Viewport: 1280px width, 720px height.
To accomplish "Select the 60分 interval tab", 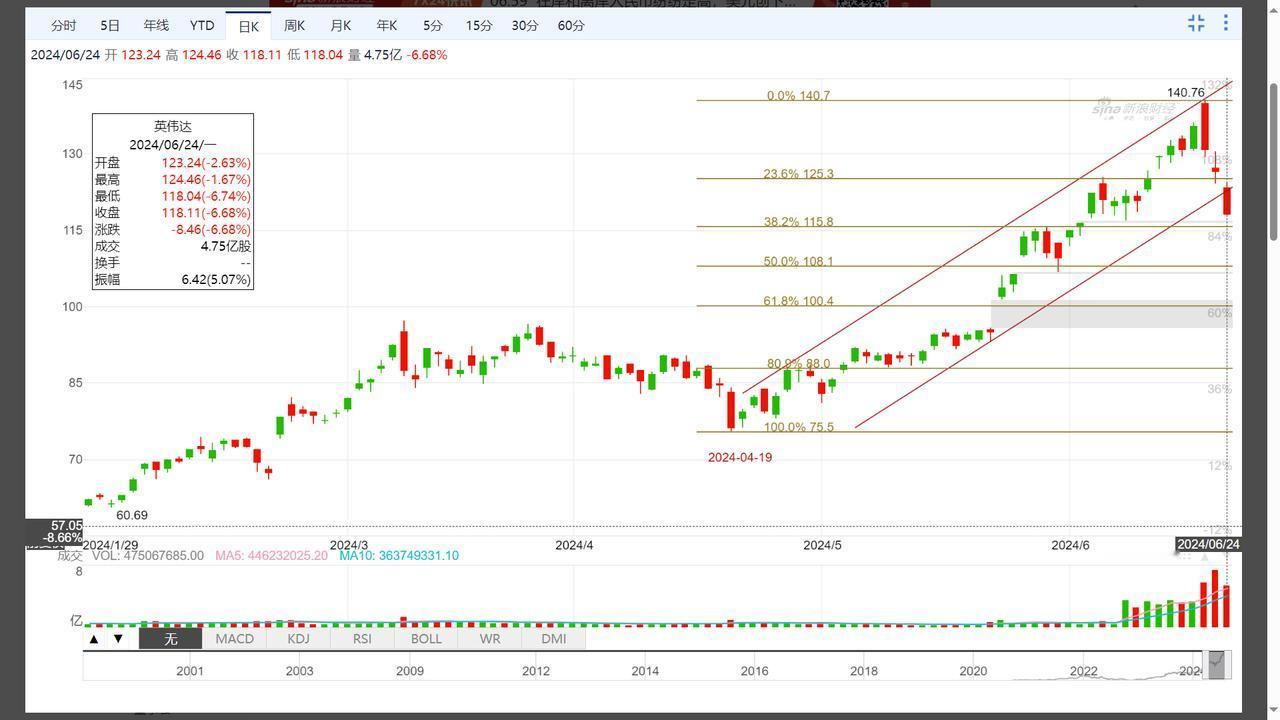I will pos(571,25).
